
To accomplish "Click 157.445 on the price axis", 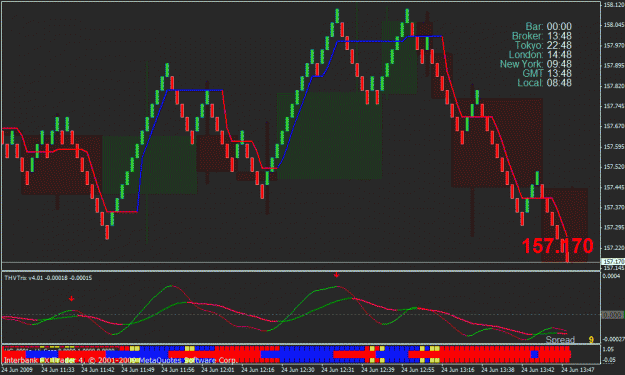I will (613, 187).
